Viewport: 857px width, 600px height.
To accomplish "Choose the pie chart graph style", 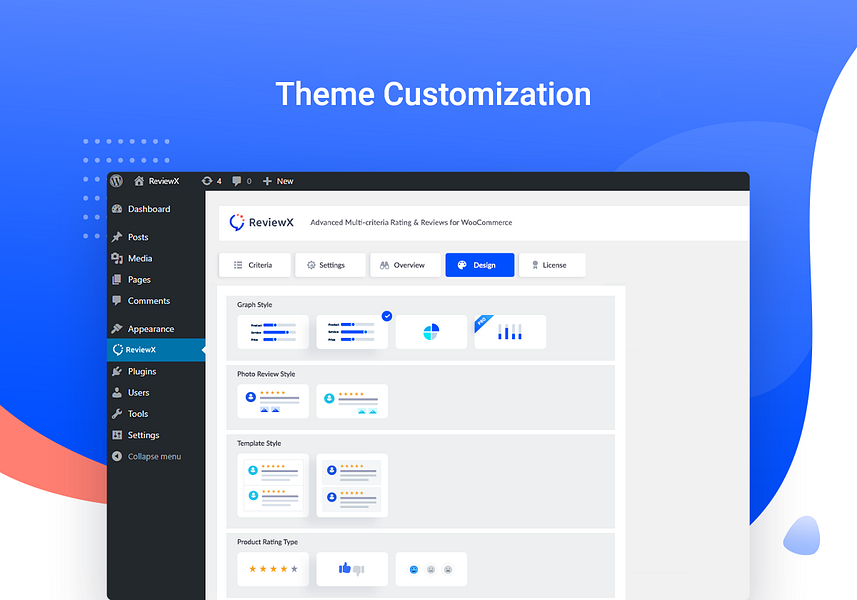I will coord(431,332).
